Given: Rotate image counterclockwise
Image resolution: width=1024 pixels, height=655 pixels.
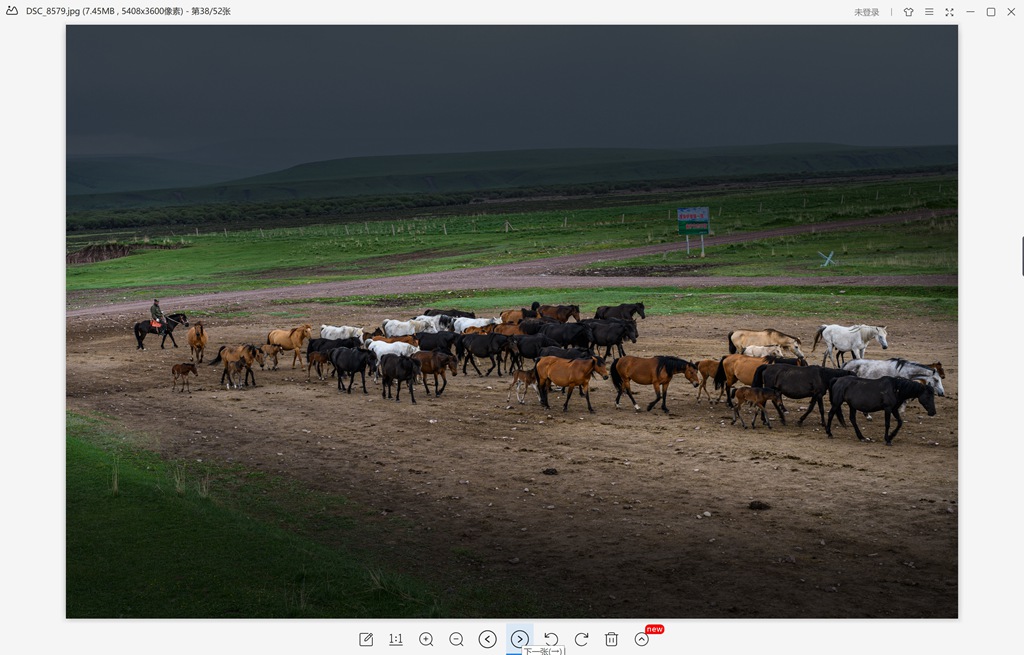Looking at the screenshot, I should tap(551, 639).
